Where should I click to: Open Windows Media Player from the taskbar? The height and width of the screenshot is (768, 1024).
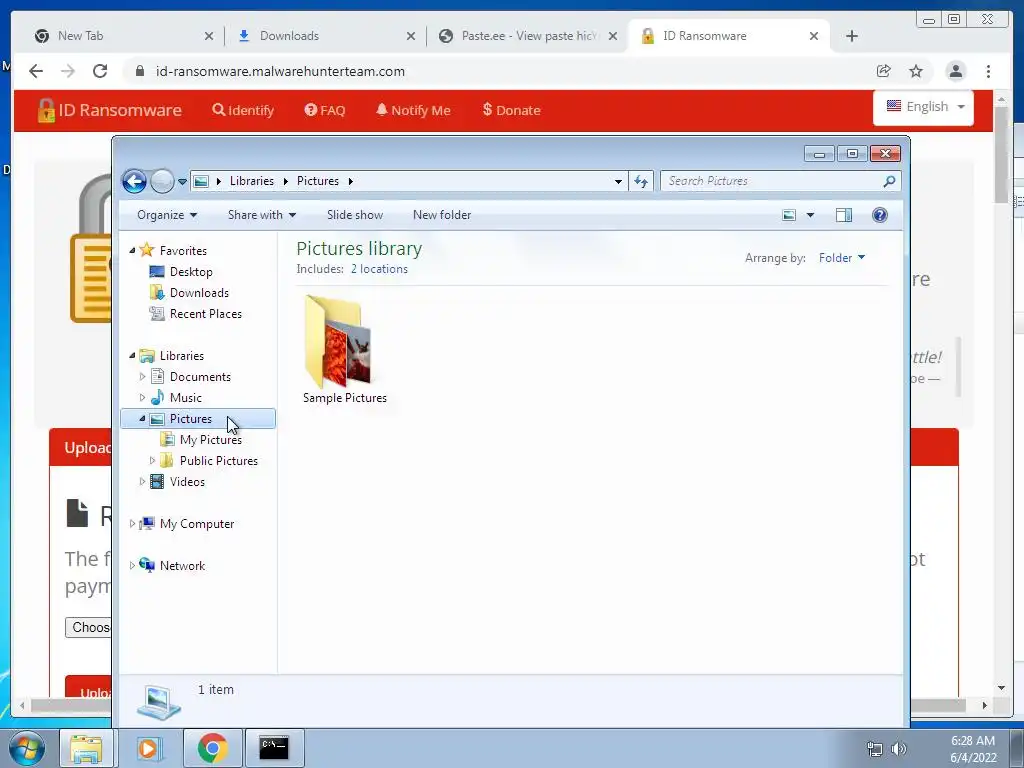pos(148,748)
